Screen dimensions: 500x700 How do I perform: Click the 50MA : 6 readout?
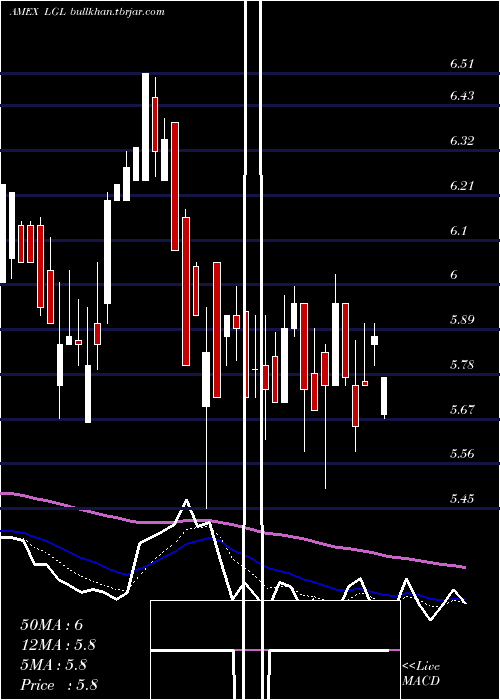(52, 625)
